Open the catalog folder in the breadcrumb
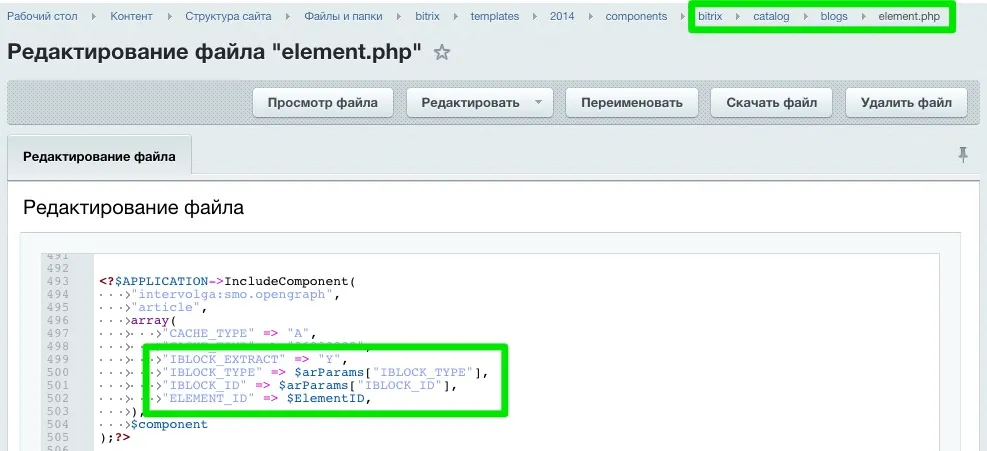The image size is (987, 451). (x=771, y=17)
